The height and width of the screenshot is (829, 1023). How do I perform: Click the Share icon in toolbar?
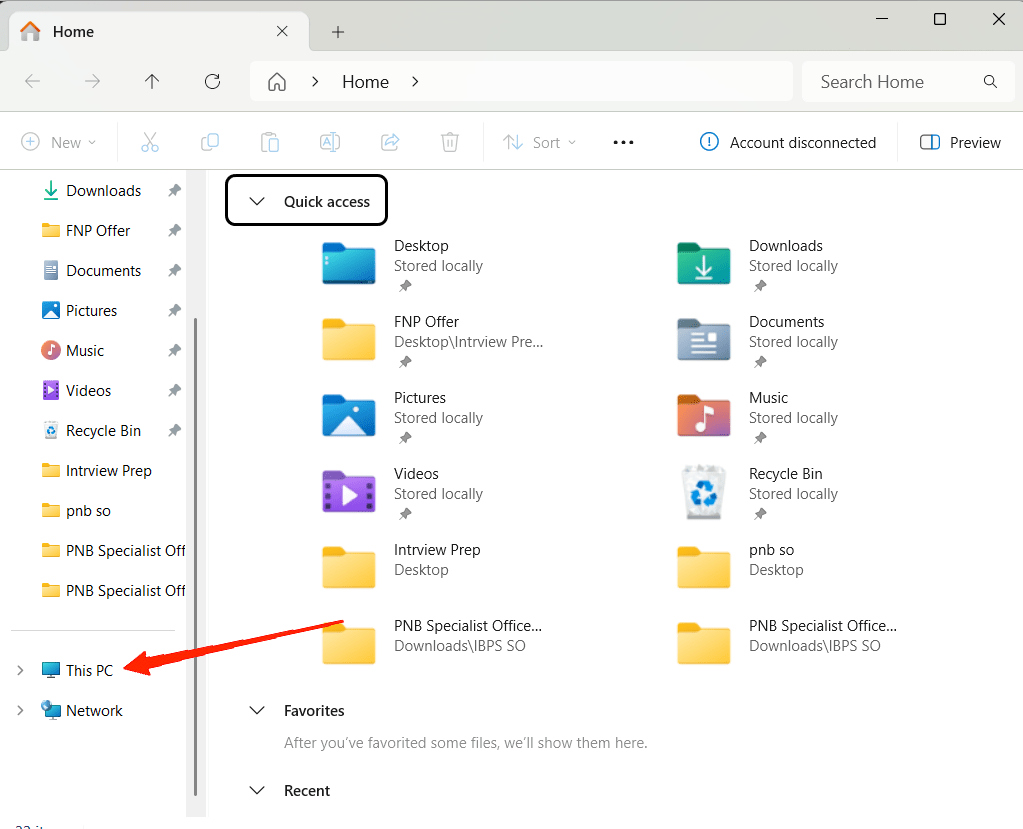[390, 142]
